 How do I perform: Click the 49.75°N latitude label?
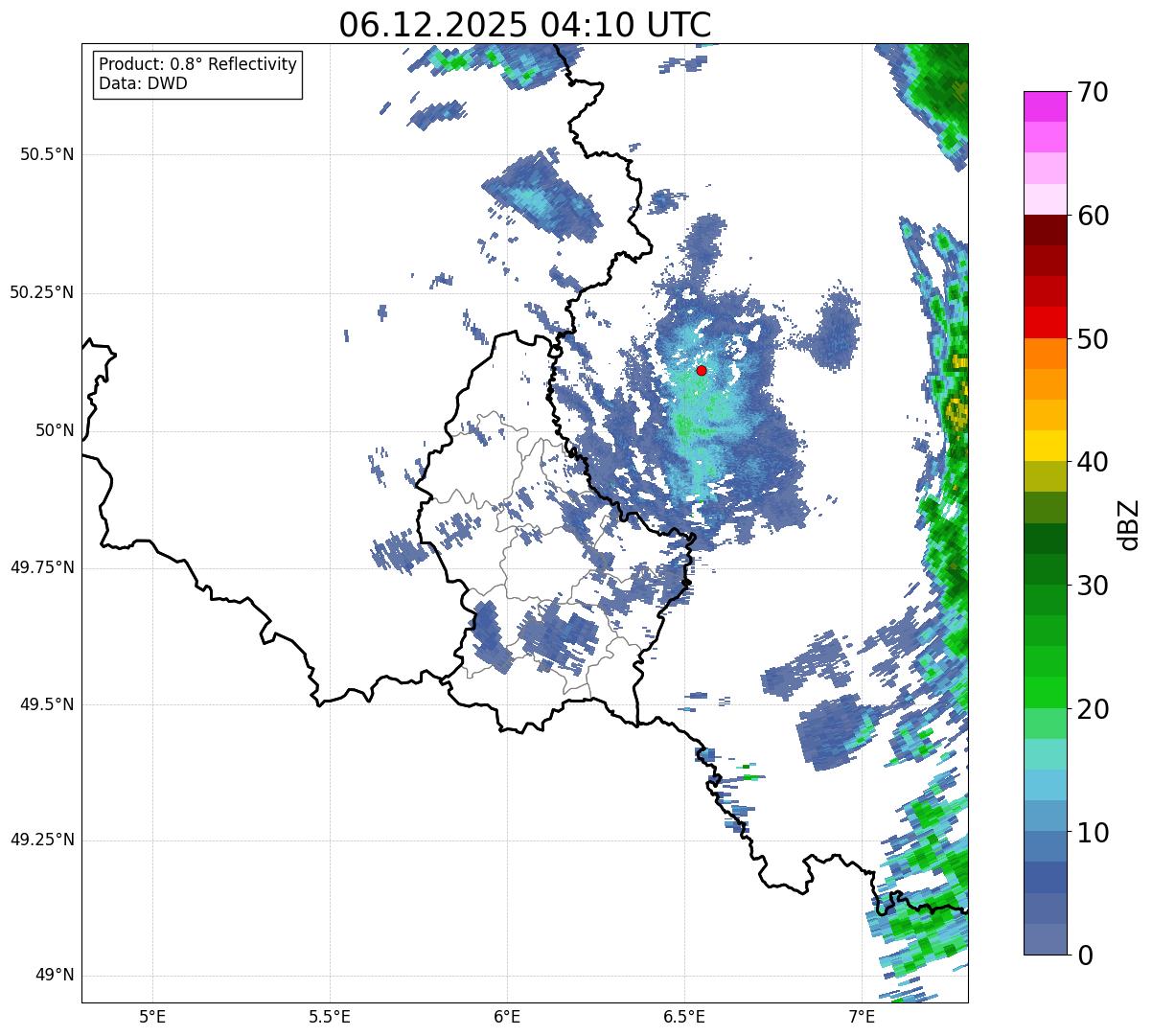pyautogui.click(x=42, y=567)
